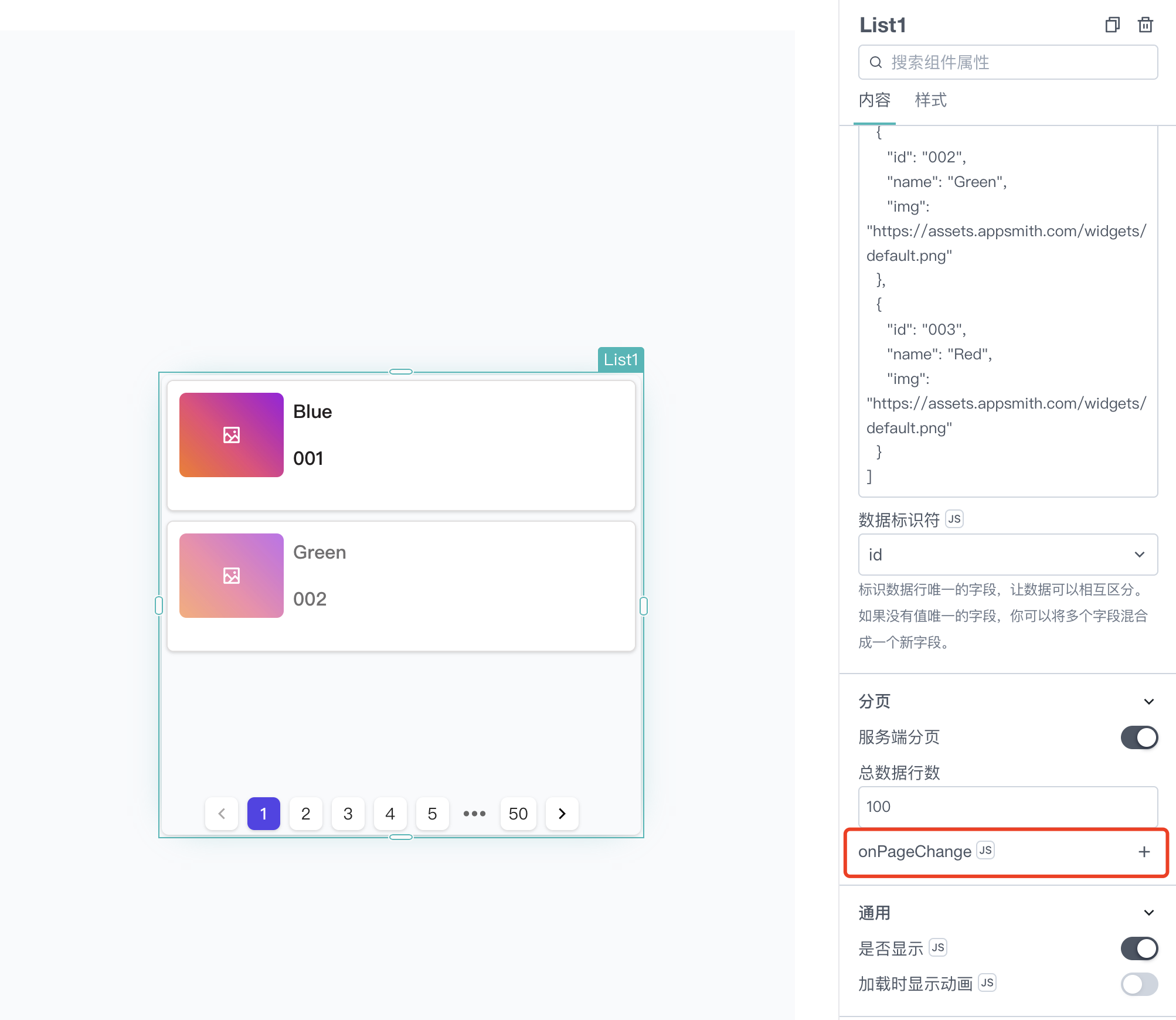The image size is (1176, 1020).
Task: Go to page 4 in pagination
Action: coord(390,814)
